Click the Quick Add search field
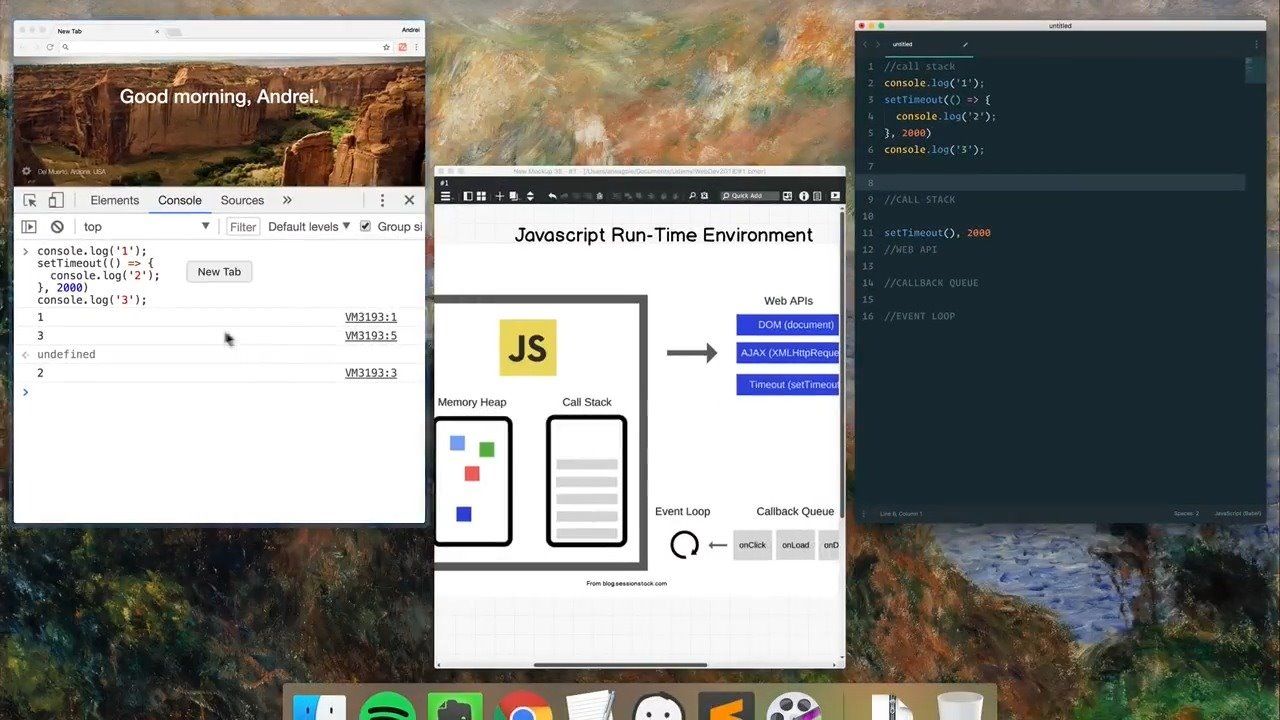Viewport: 1280px width, 720px height. pos(750,196)
